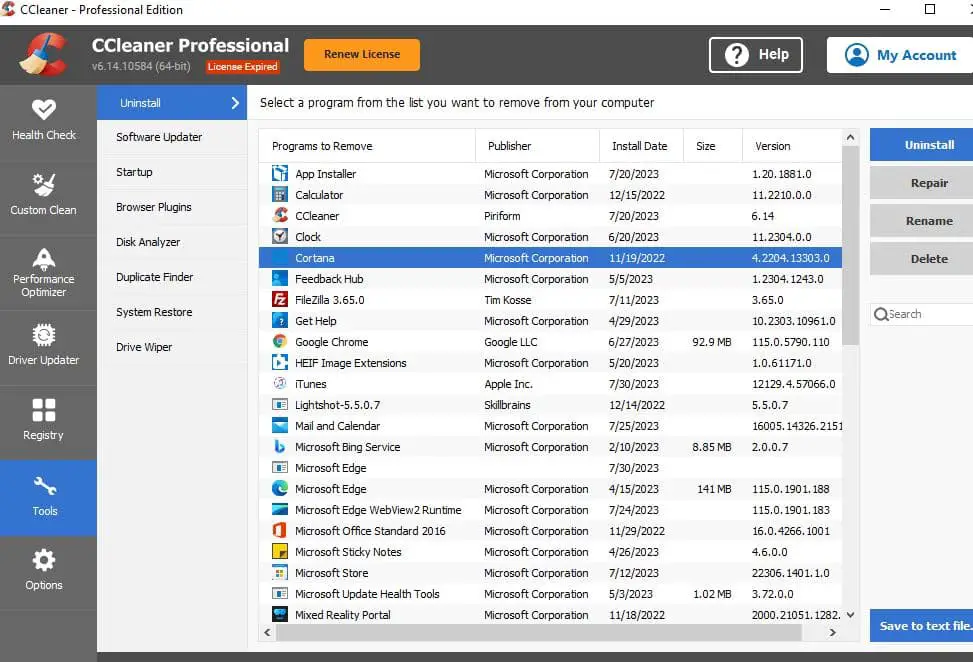Click the search magnifier icon

tap(881, 314)
